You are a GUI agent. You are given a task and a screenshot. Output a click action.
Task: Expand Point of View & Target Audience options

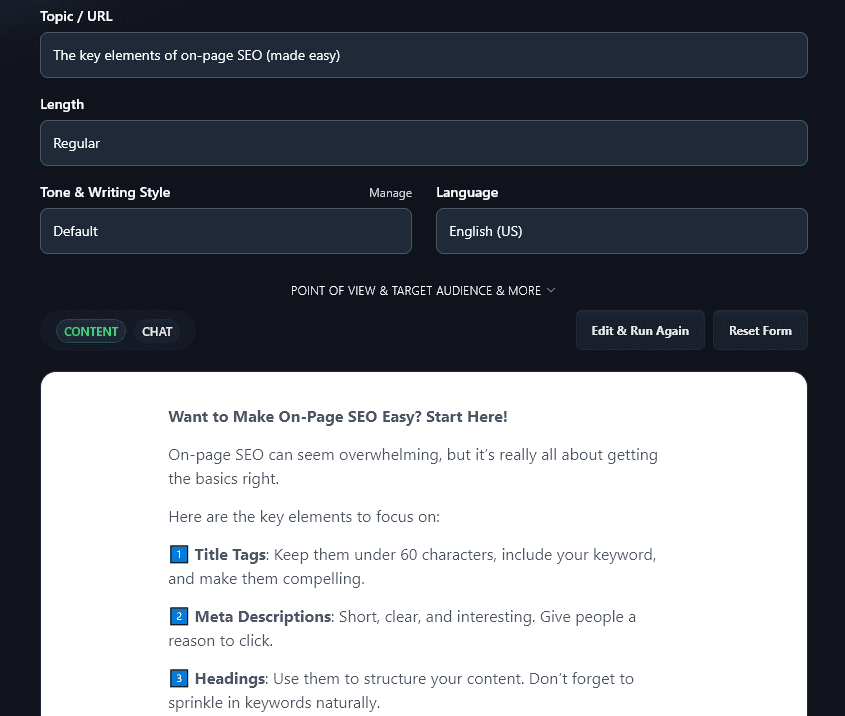point(415,291)
